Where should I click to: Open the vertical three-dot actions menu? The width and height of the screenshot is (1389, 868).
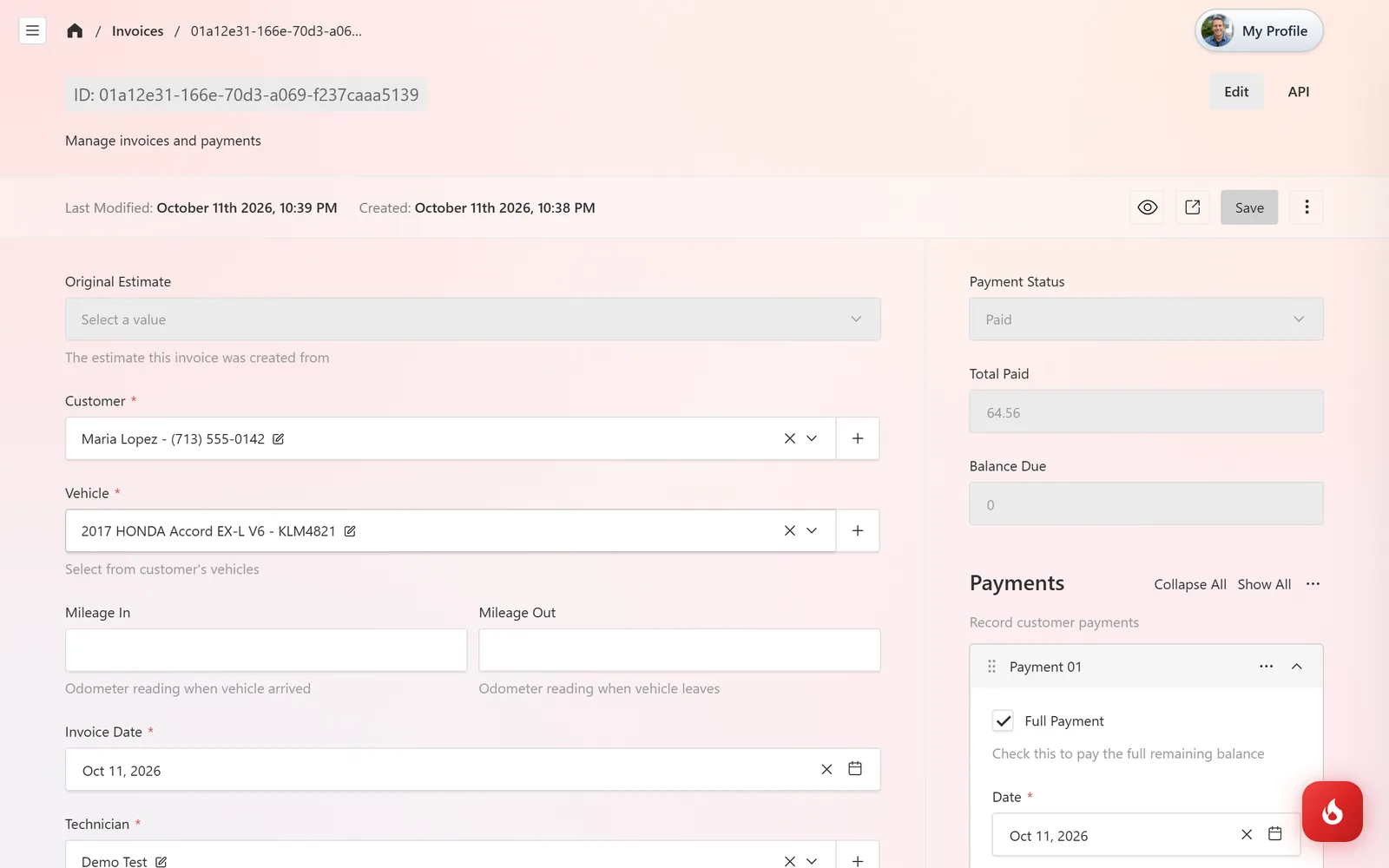point(1307,207)
